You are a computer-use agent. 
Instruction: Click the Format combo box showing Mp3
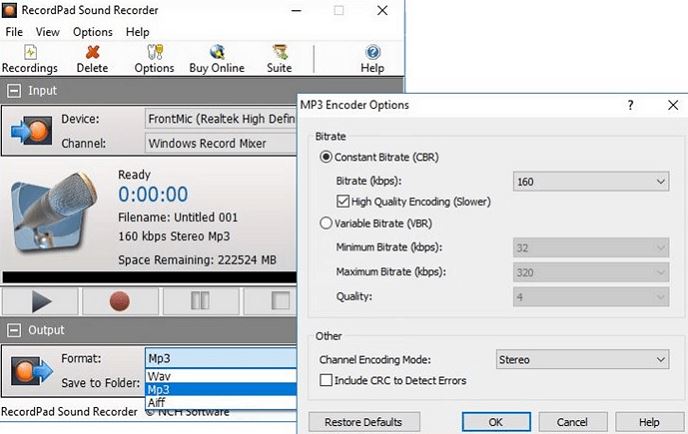click(x=221, y=358)
